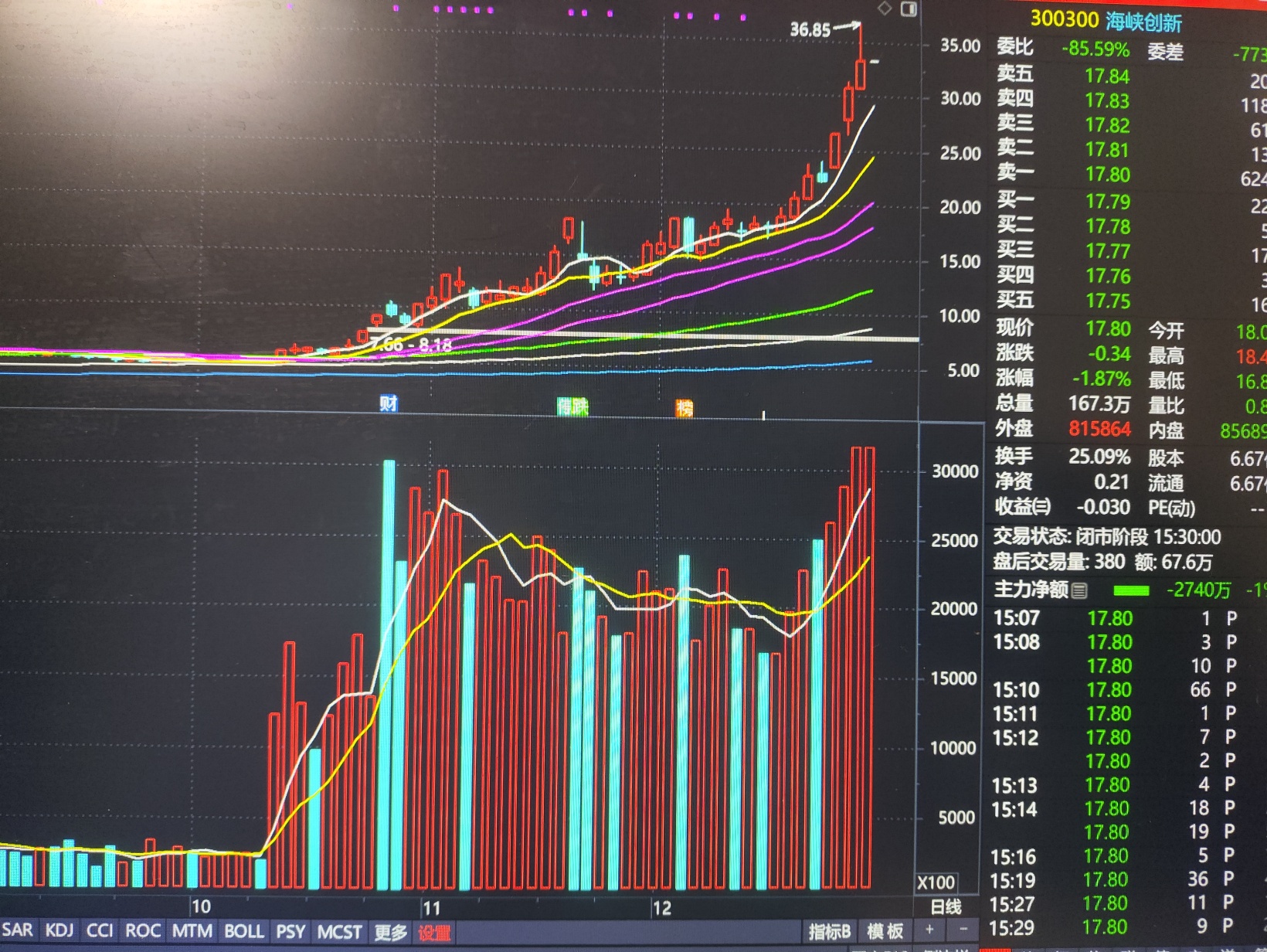The width and height of the screenshot is (1267, 952).
Task: Click stock name 海峡创新
Action: pyautogui.click(x=1143, y=22)
